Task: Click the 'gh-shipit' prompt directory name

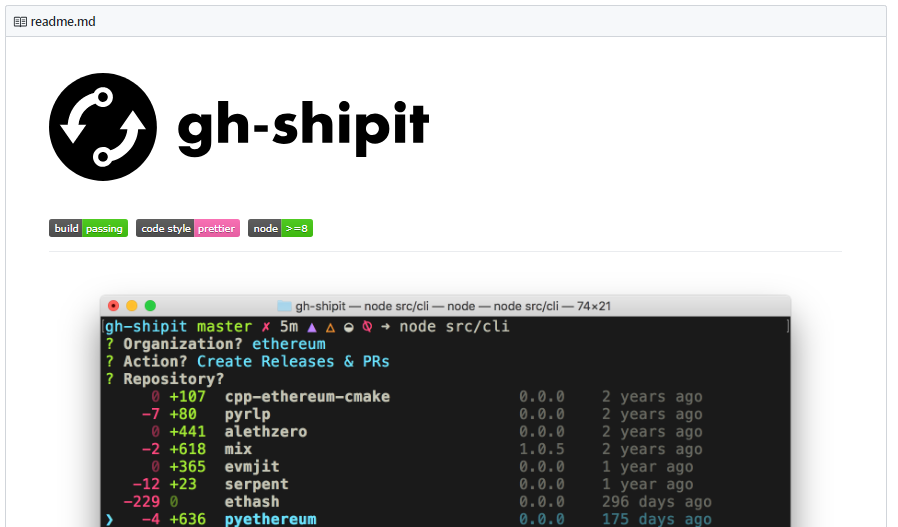Action: [x=146, y=327]
